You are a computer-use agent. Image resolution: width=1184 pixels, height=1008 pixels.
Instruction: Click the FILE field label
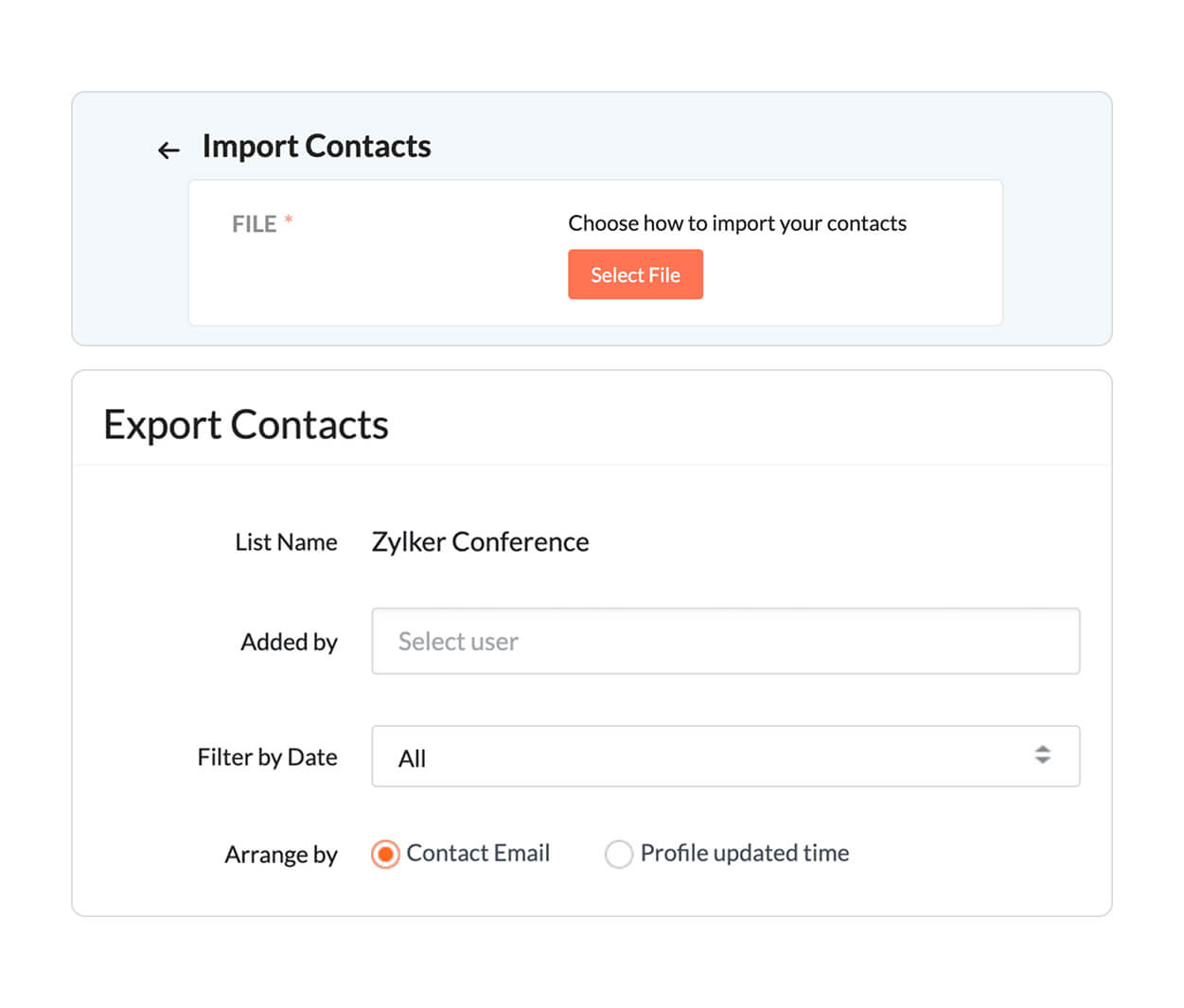254,224
